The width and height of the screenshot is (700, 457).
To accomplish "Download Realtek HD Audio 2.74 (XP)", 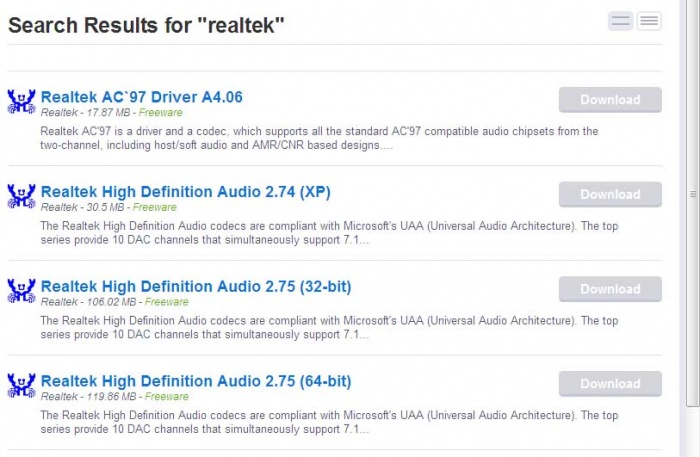I will click(610, 195).
